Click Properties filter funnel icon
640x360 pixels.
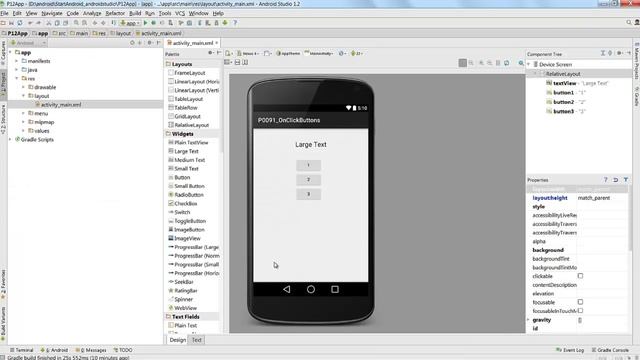626,180
